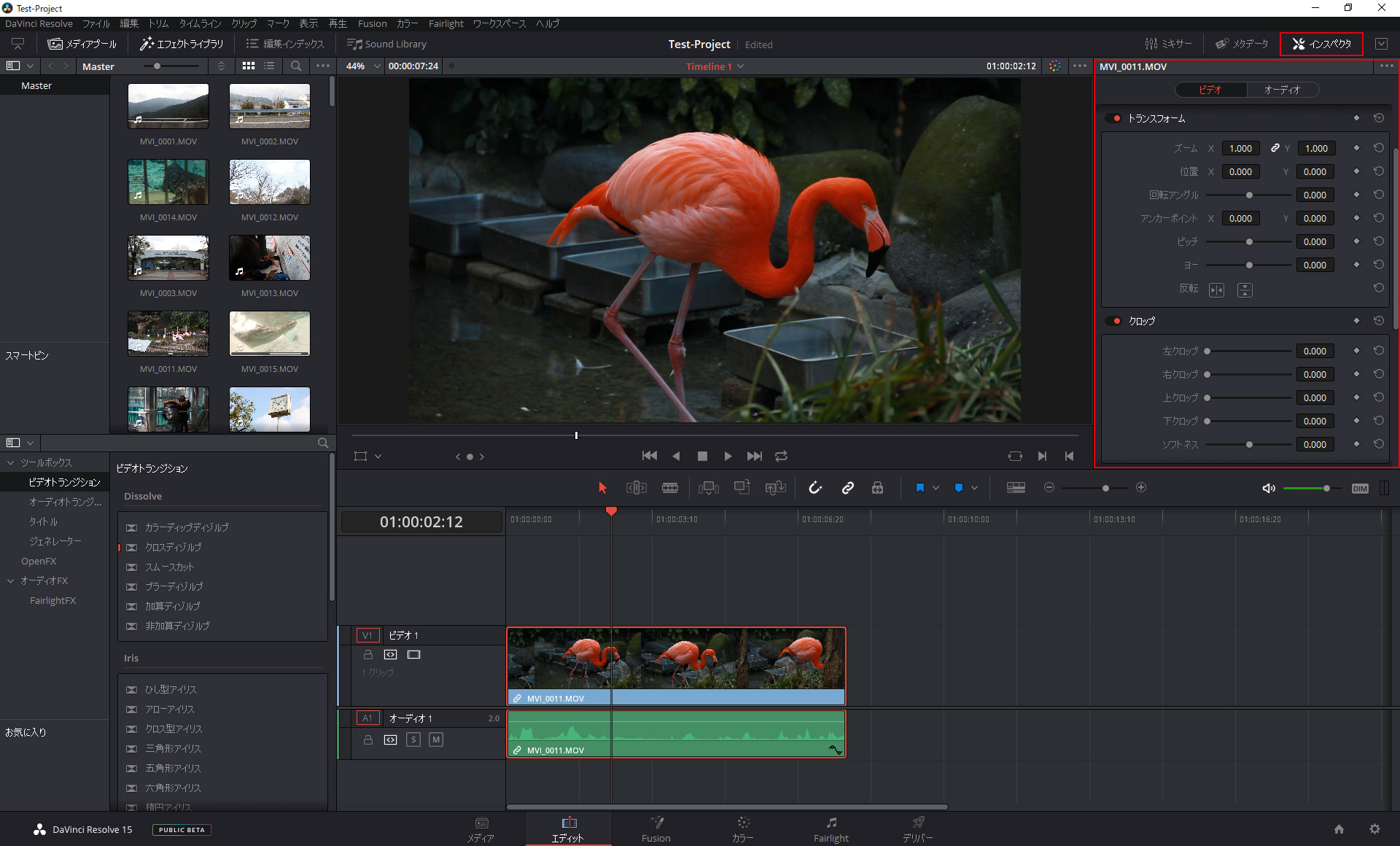Add a blue marker to the timeline
This screenshot has width=1400, height=846.
(x=959, y=488)
